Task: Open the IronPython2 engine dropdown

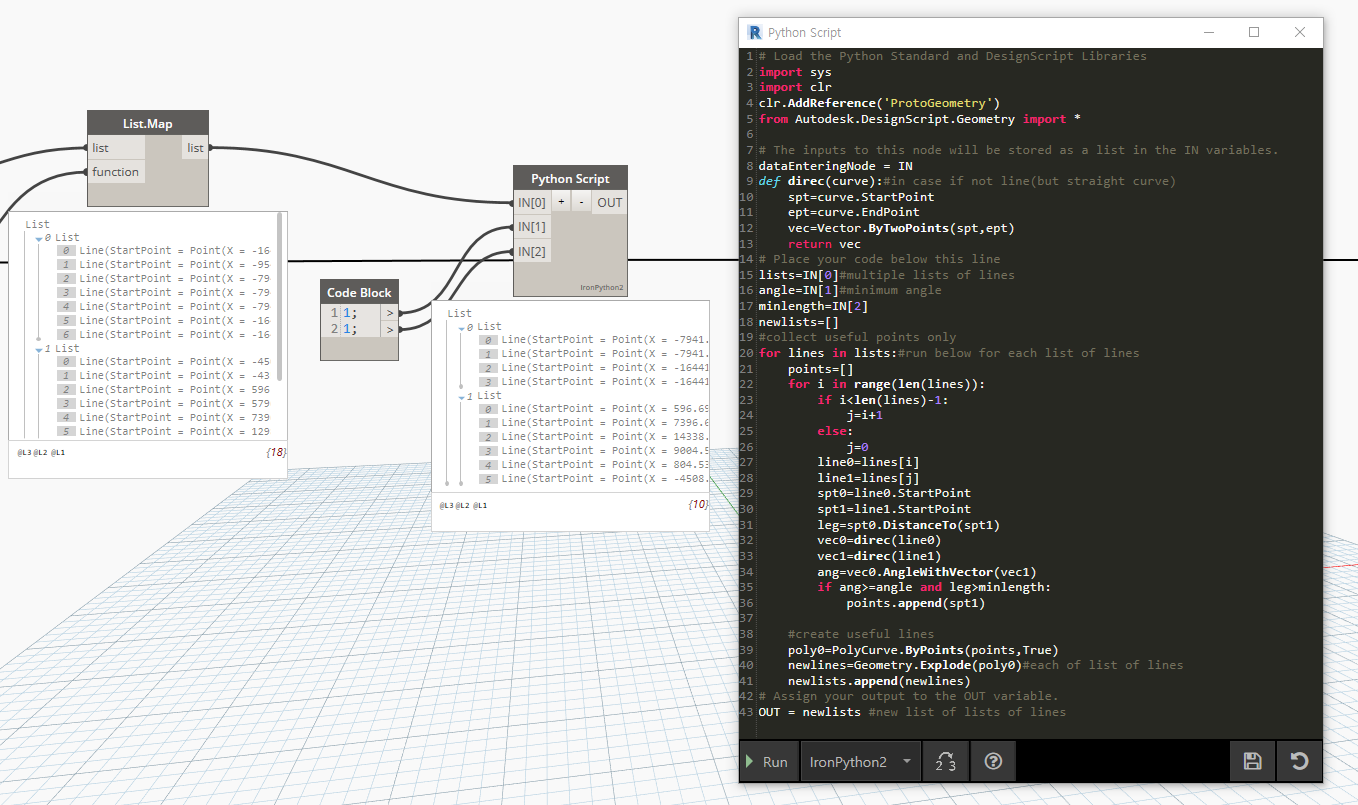Action: click(x=860, y=762)
